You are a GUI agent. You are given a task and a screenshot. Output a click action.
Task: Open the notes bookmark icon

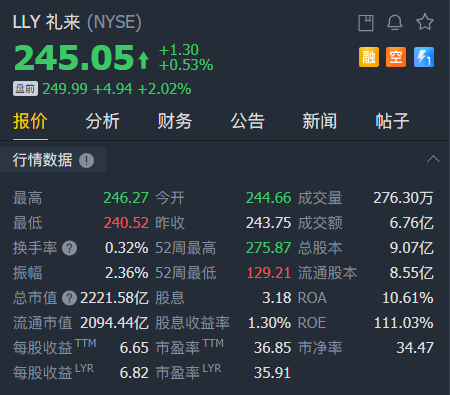[x=366, y=23]
